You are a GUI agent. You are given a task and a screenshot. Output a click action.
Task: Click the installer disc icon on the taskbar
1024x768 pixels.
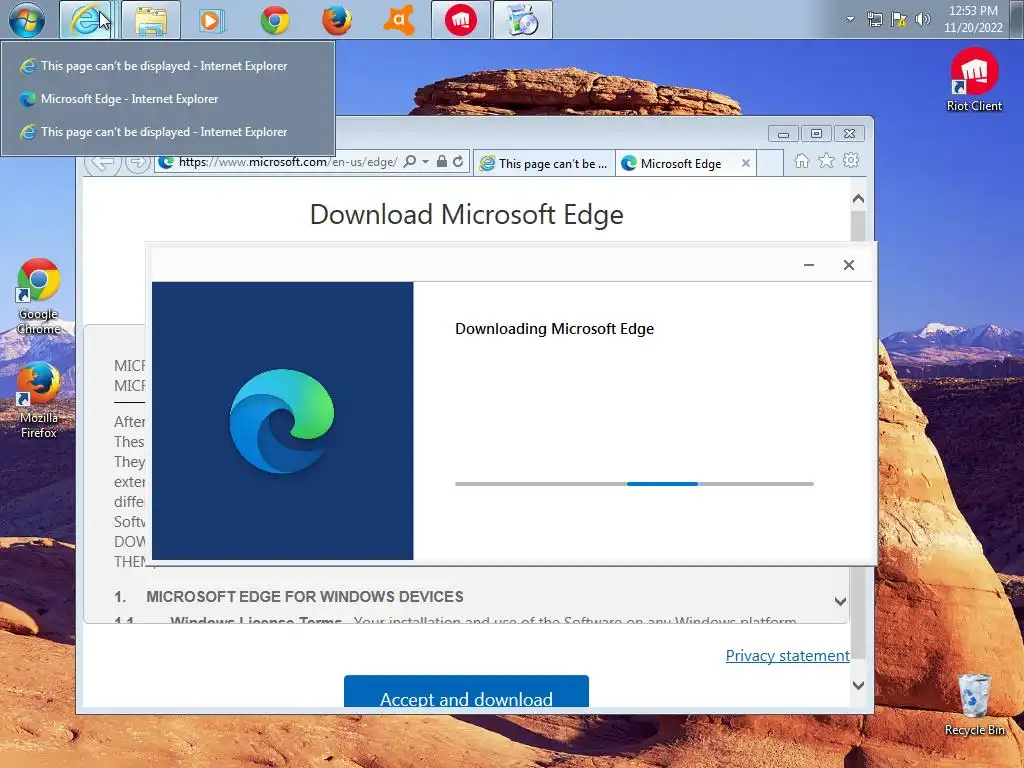[523, 20]
